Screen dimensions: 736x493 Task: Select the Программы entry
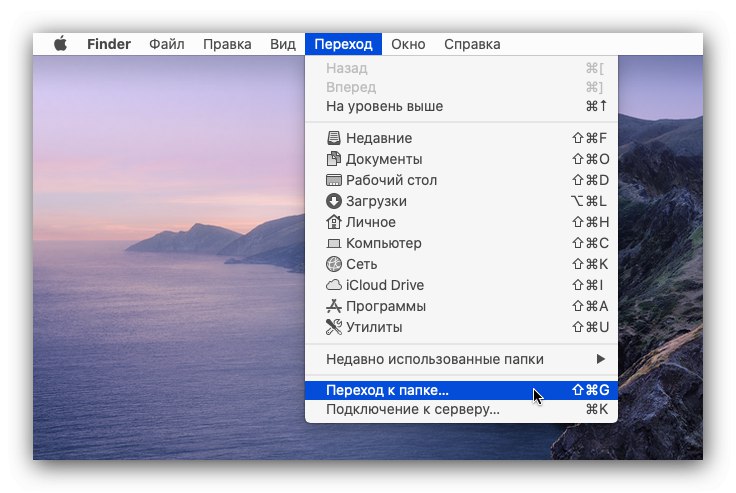click(461, 306)
